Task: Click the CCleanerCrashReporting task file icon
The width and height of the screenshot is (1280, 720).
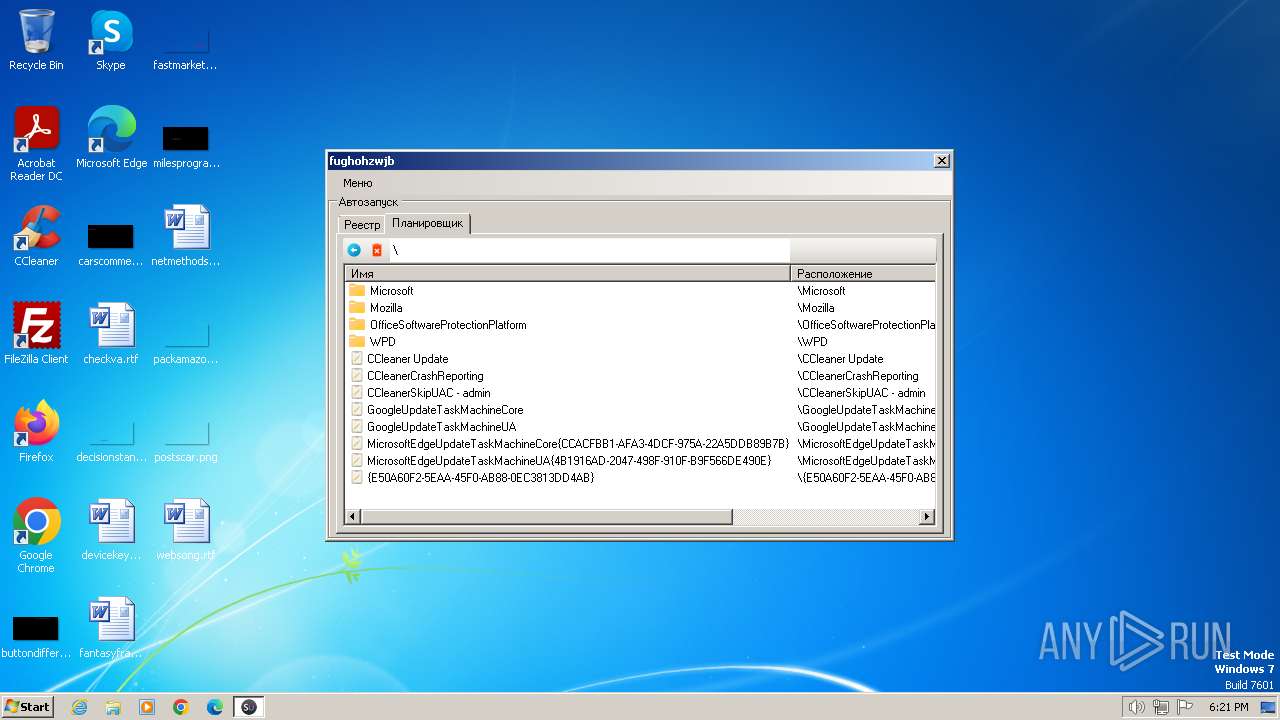Action: [357, 376]
